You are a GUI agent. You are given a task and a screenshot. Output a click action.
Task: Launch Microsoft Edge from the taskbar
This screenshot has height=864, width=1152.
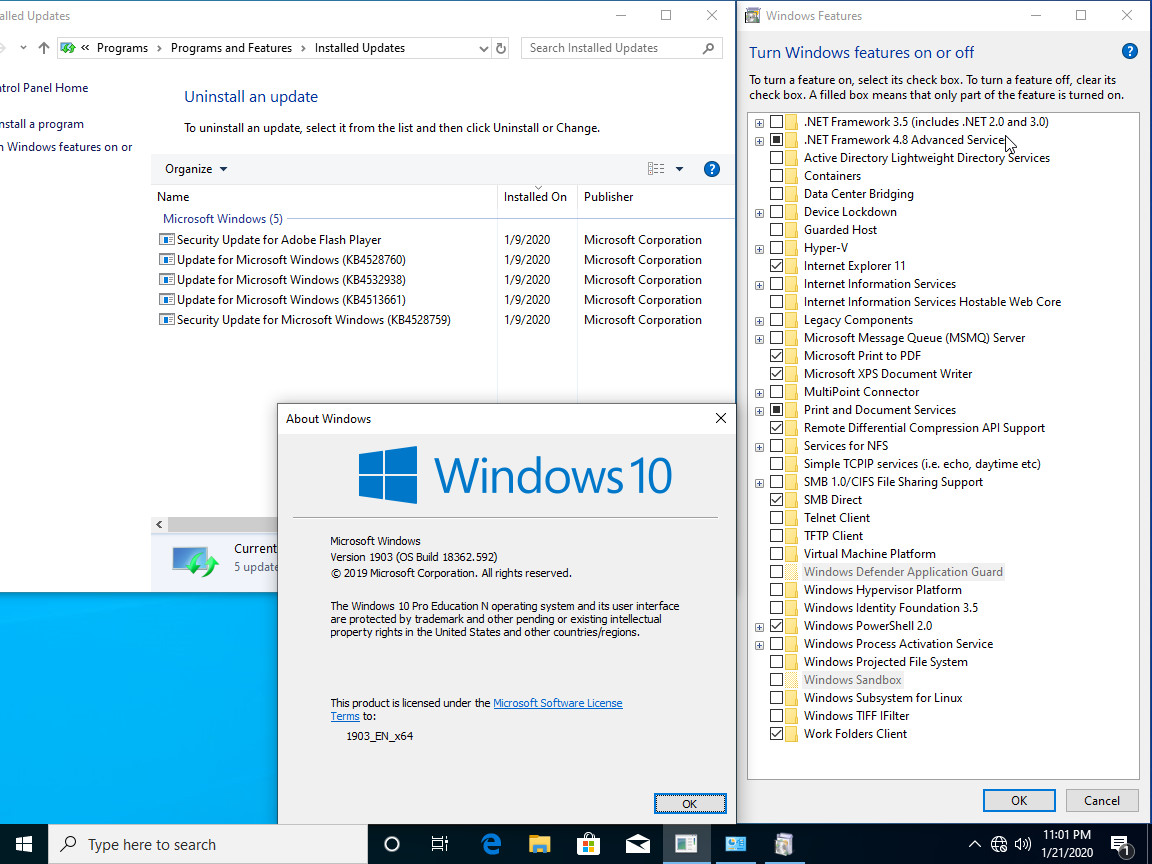click(x=491, y=844)
